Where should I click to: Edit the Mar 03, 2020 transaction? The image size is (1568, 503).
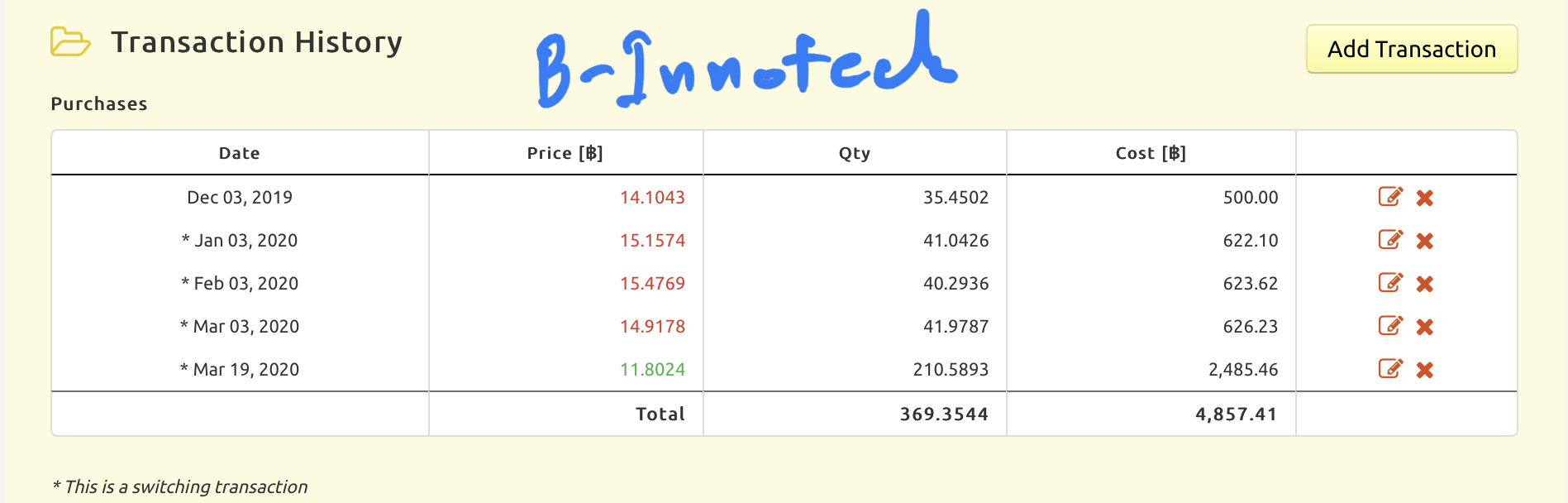pos(1390,326)
